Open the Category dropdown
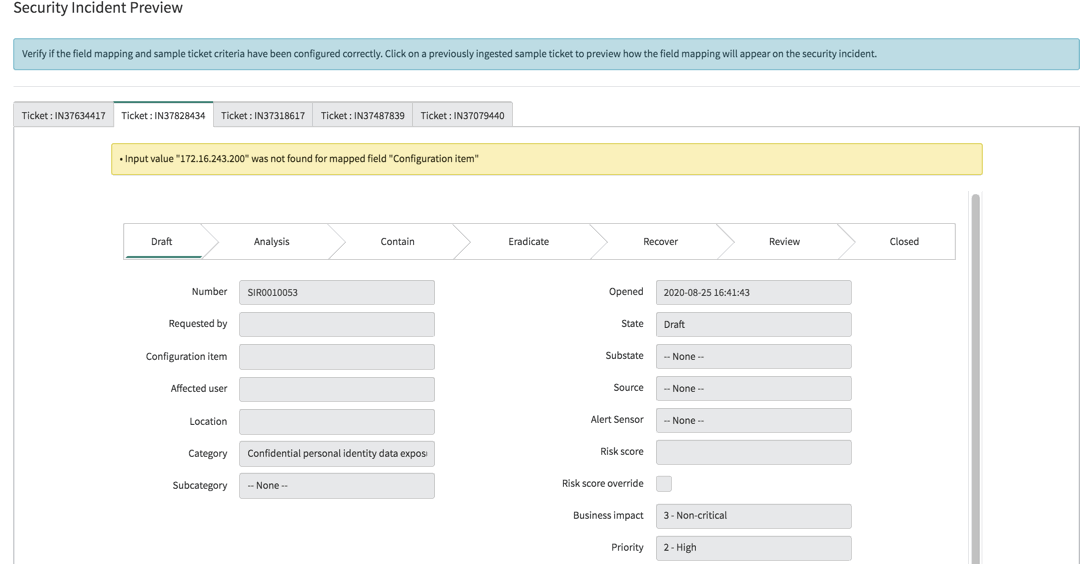1080x564 pixels. click(337, 453)
